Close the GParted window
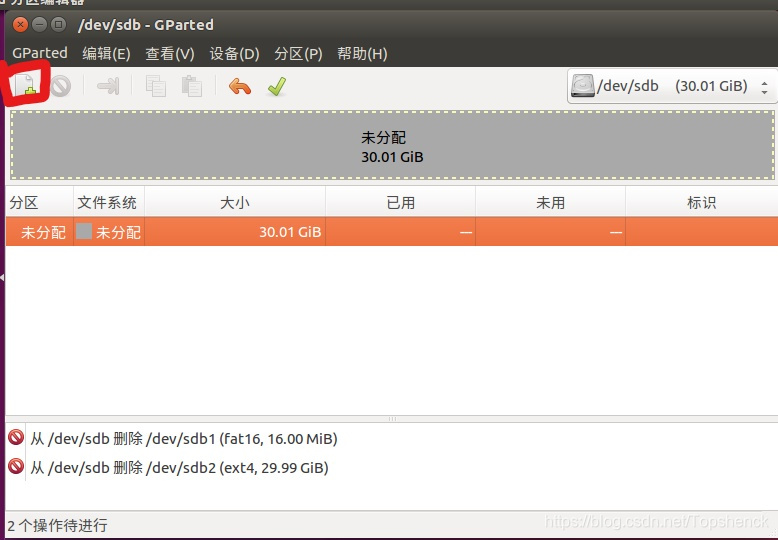 coord(20,24)
